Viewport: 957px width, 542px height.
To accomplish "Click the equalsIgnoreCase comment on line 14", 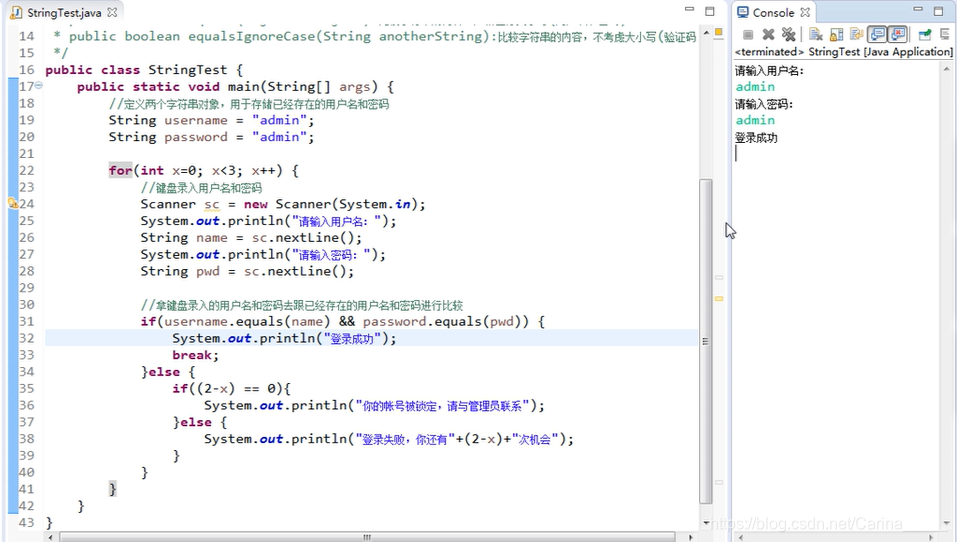I will [374, 36].
